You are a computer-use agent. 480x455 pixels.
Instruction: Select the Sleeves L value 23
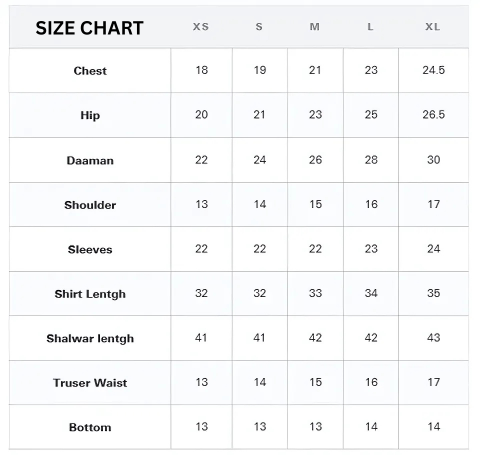click(371, 249)
